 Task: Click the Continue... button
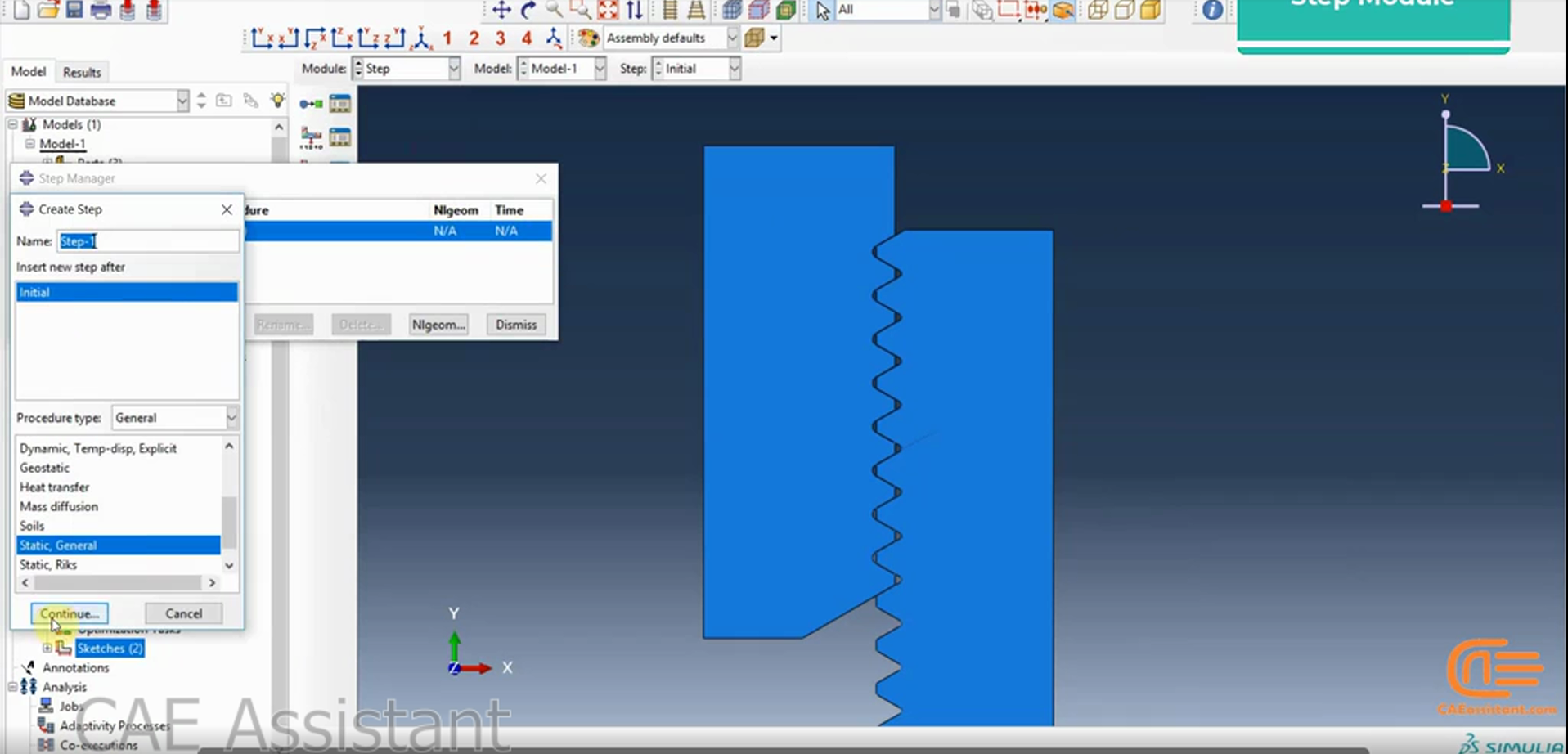[70, 613]
